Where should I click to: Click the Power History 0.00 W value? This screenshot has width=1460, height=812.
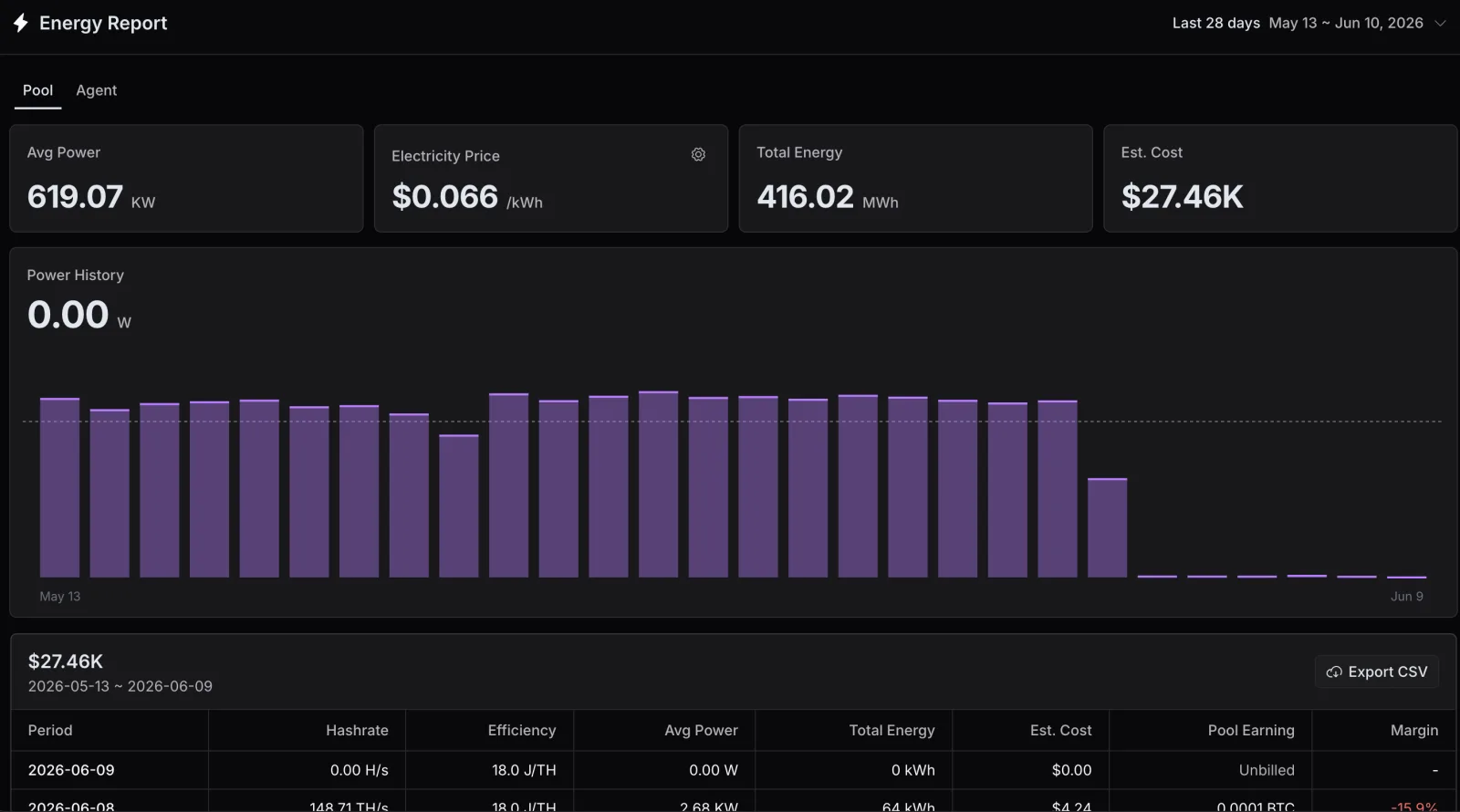[x=79, y=315]
